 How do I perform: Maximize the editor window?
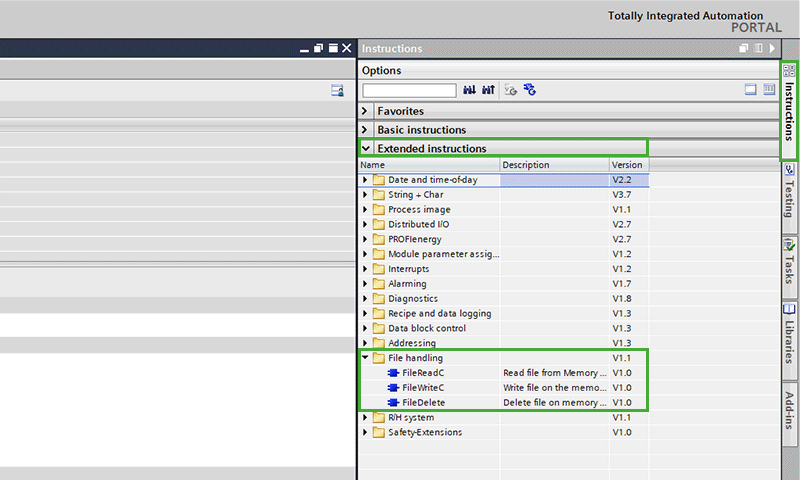pos(333,48)
